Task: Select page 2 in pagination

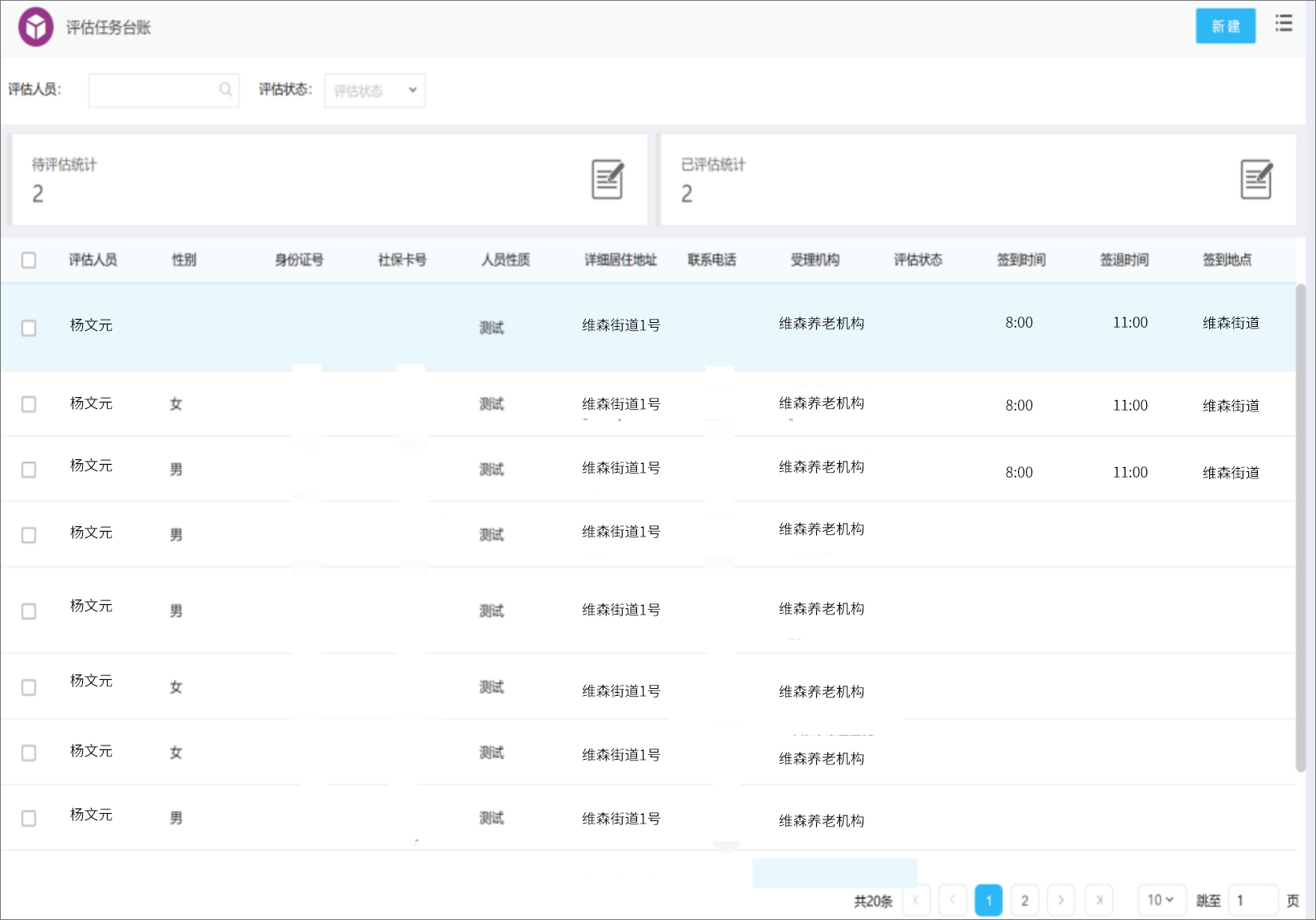Action: tap(1024, 900)
